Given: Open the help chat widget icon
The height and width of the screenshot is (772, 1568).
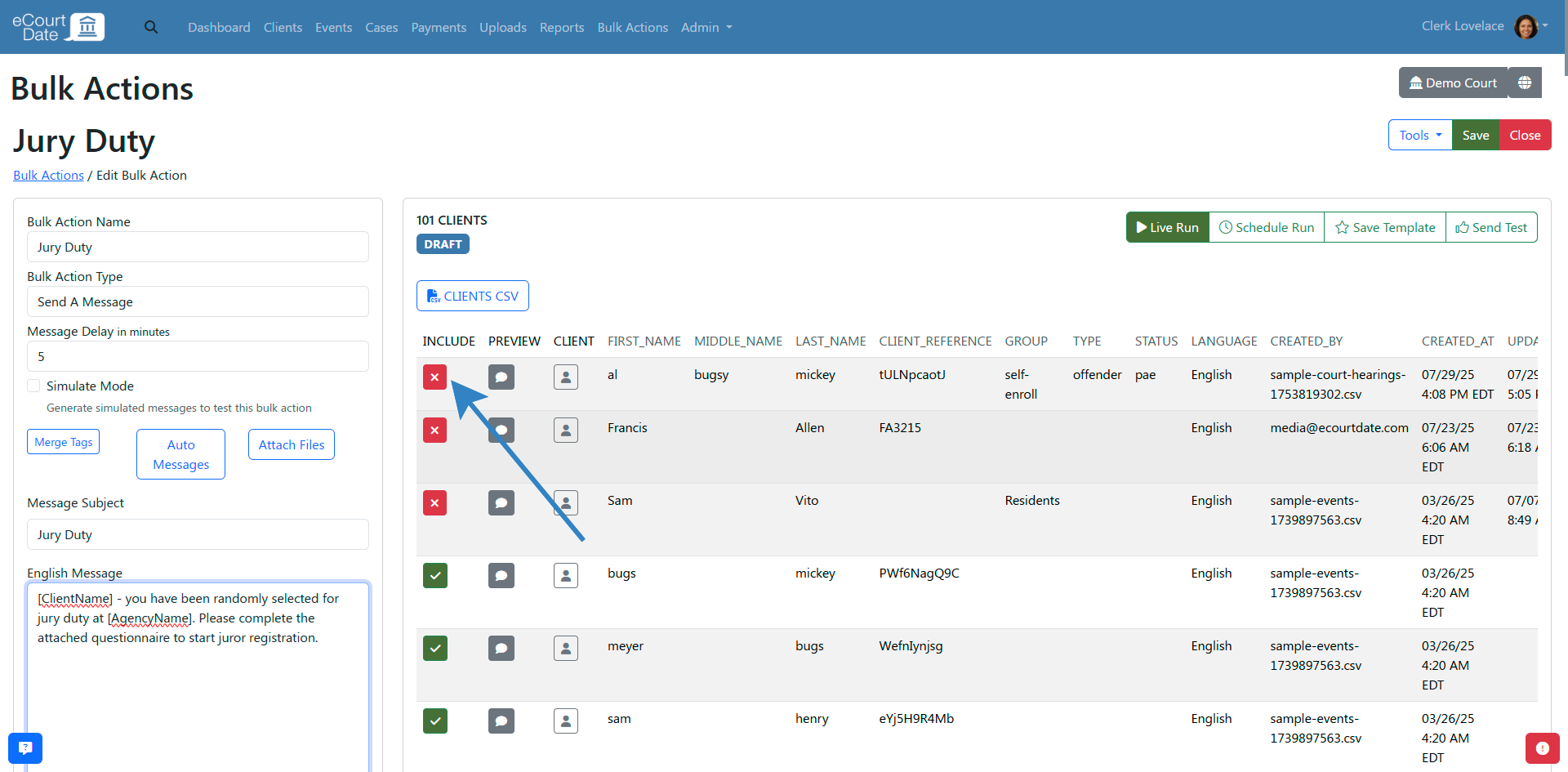Looking at the screenshot, I should (25, 747).
